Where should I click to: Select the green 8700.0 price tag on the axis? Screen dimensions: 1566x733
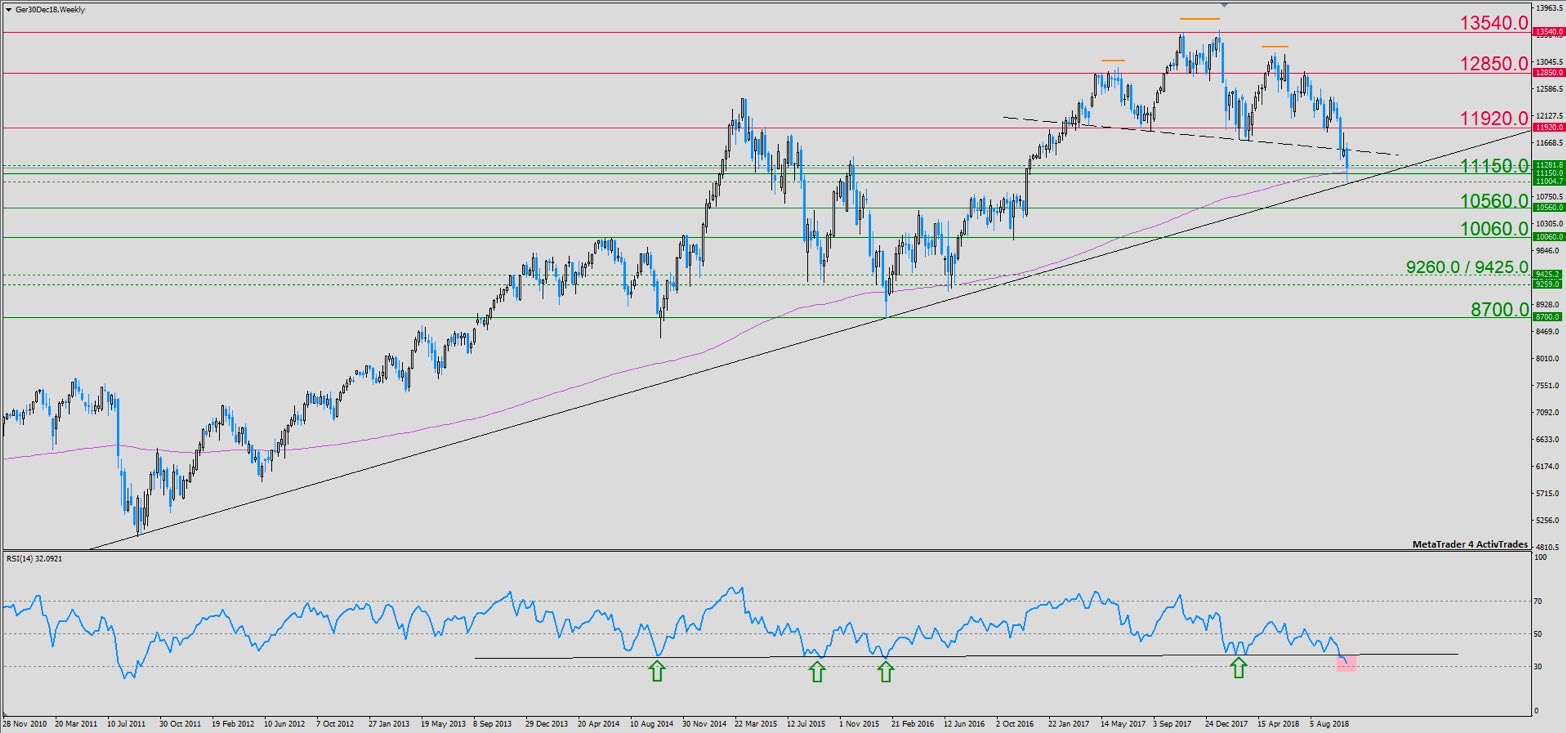[x=1548, y=317]
